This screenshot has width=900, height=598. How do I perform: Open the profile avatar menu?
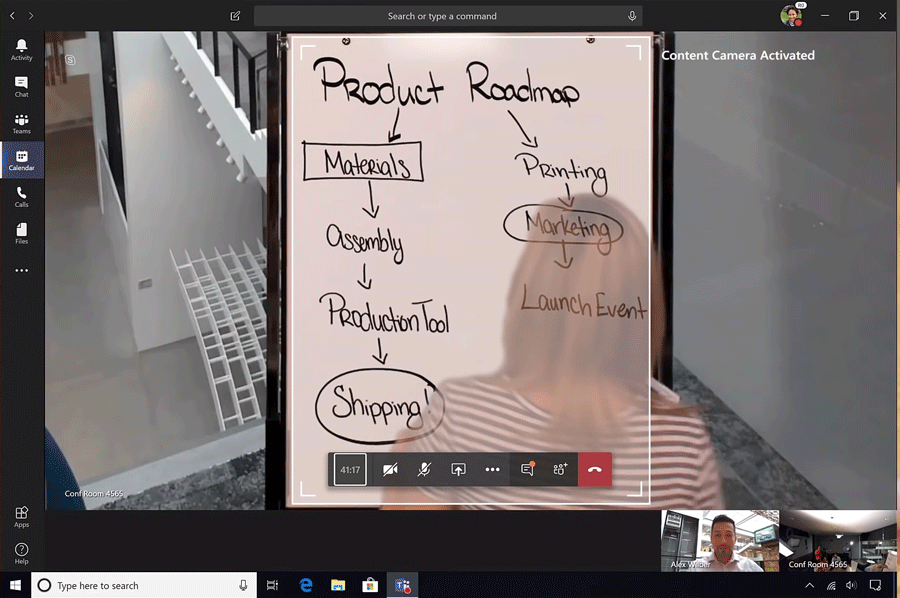click(x=791, y=15)
